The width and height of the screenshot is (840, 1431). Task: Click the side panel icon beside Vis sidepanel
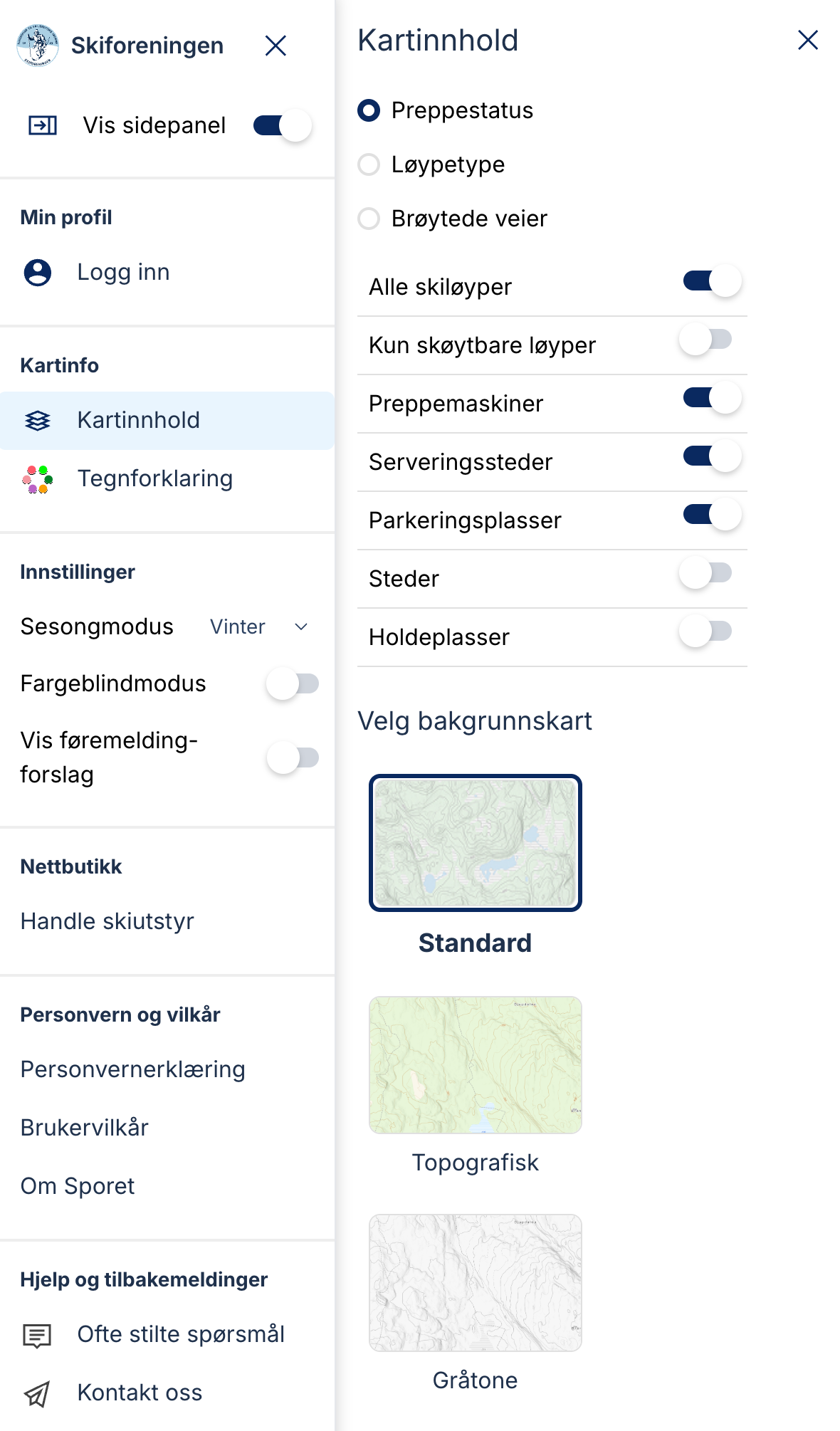pyautogui.click(x=43, y=125)
